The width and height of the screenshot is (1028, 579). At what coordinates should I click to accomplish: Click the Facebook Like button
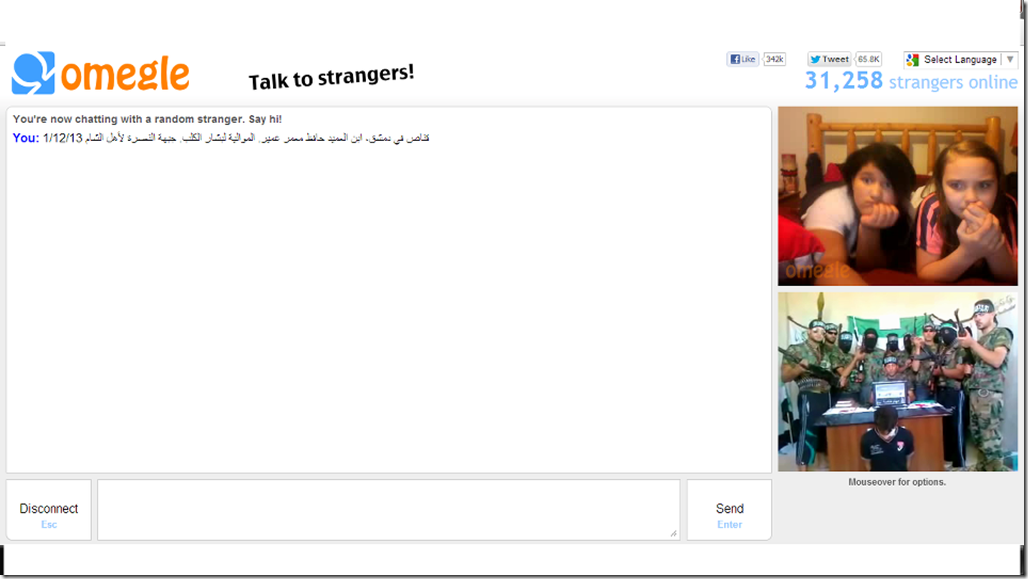tap(742, 59)
